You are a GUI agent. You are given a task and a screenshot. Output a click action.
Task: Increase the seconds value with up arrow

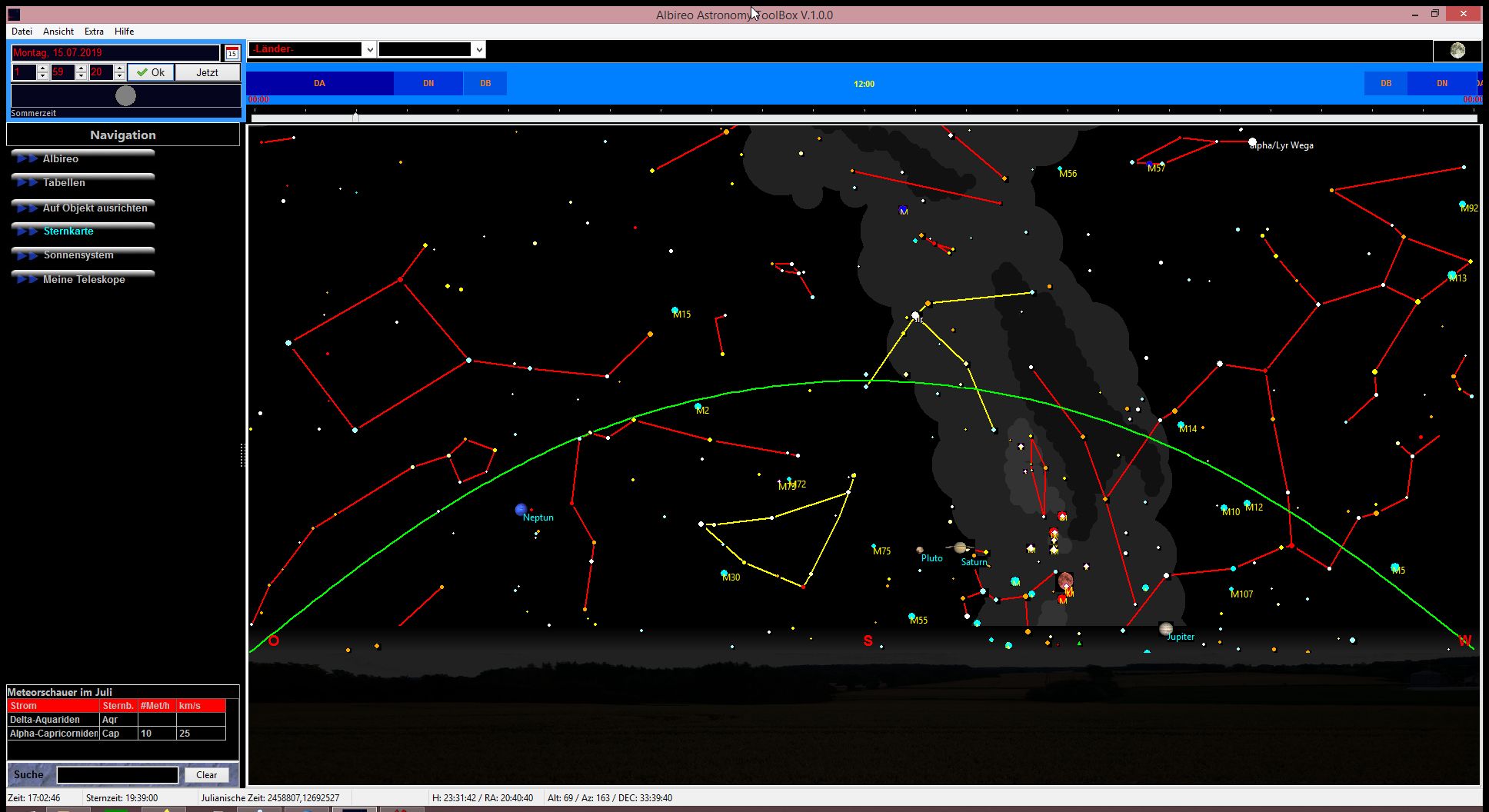(119, 68)
